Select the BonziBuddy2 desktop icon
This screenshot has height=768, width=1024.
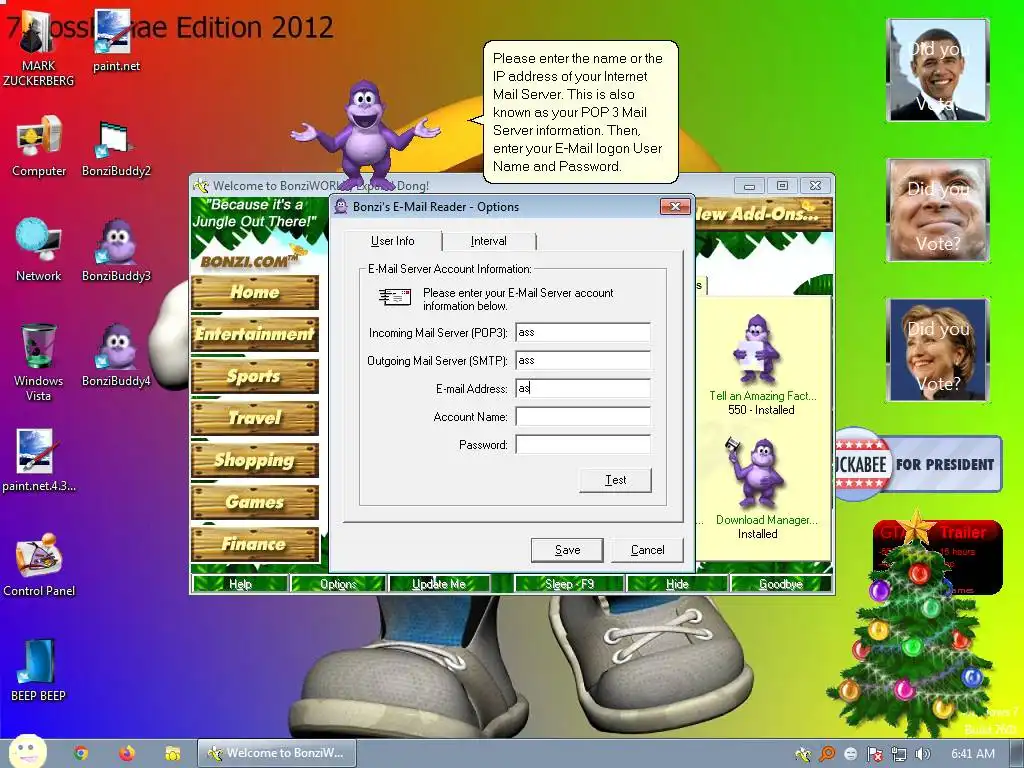pos(116,149)
